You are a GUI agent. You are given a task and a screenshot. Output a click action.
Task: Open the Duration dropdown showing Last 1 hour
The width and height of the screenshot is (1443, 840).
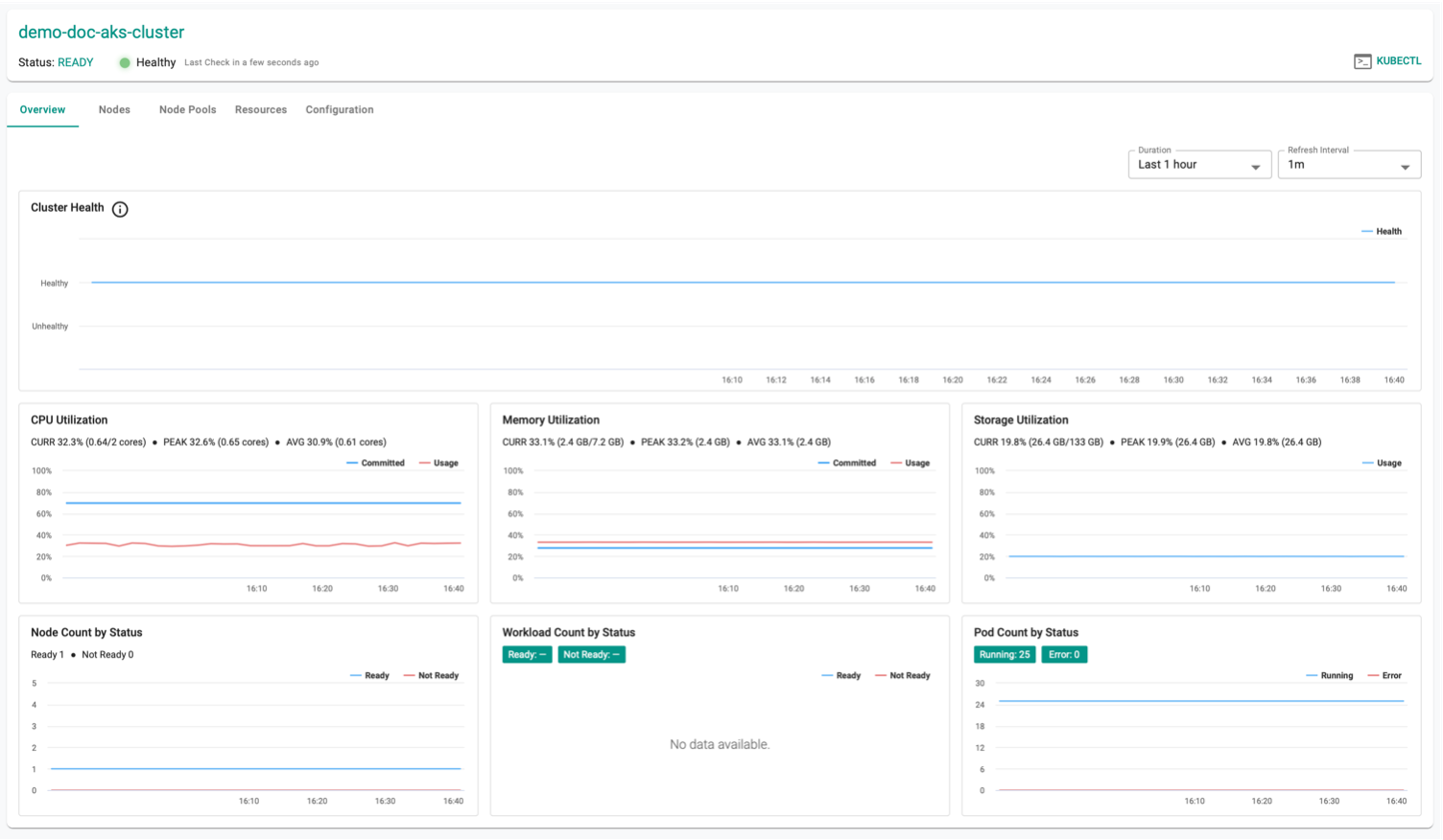1199,165
